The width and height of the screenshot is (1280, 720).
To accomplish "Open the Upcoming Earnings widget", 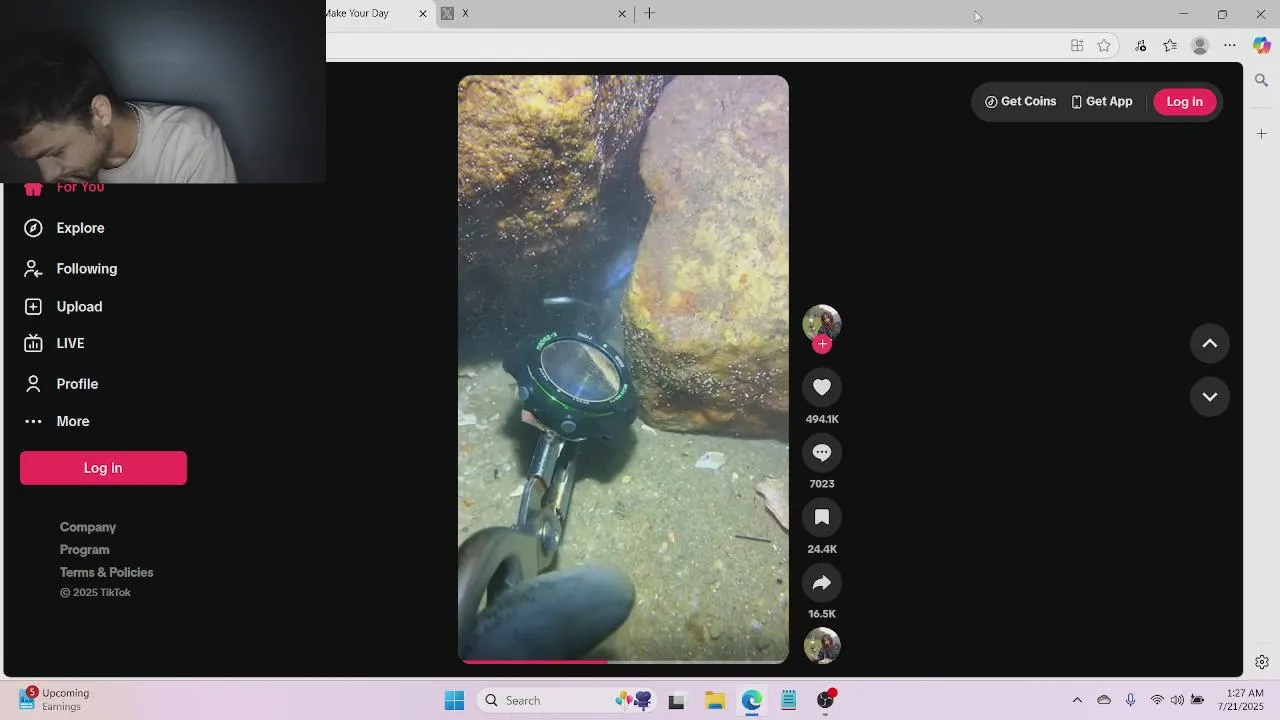I will tap(56, 700).
